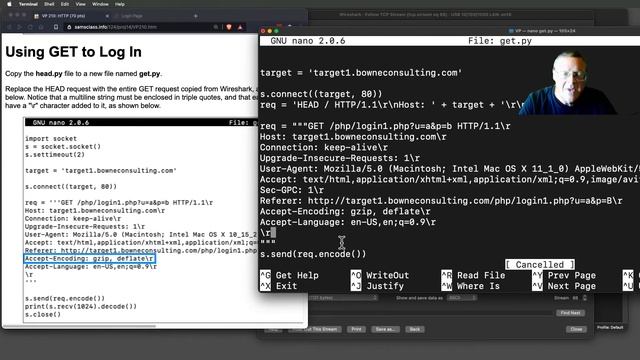Image resolution: width=640 pixels, height=360 pixels.
Task: Click Save as… in Wireshark stream window
Action: tap(385, 329)
